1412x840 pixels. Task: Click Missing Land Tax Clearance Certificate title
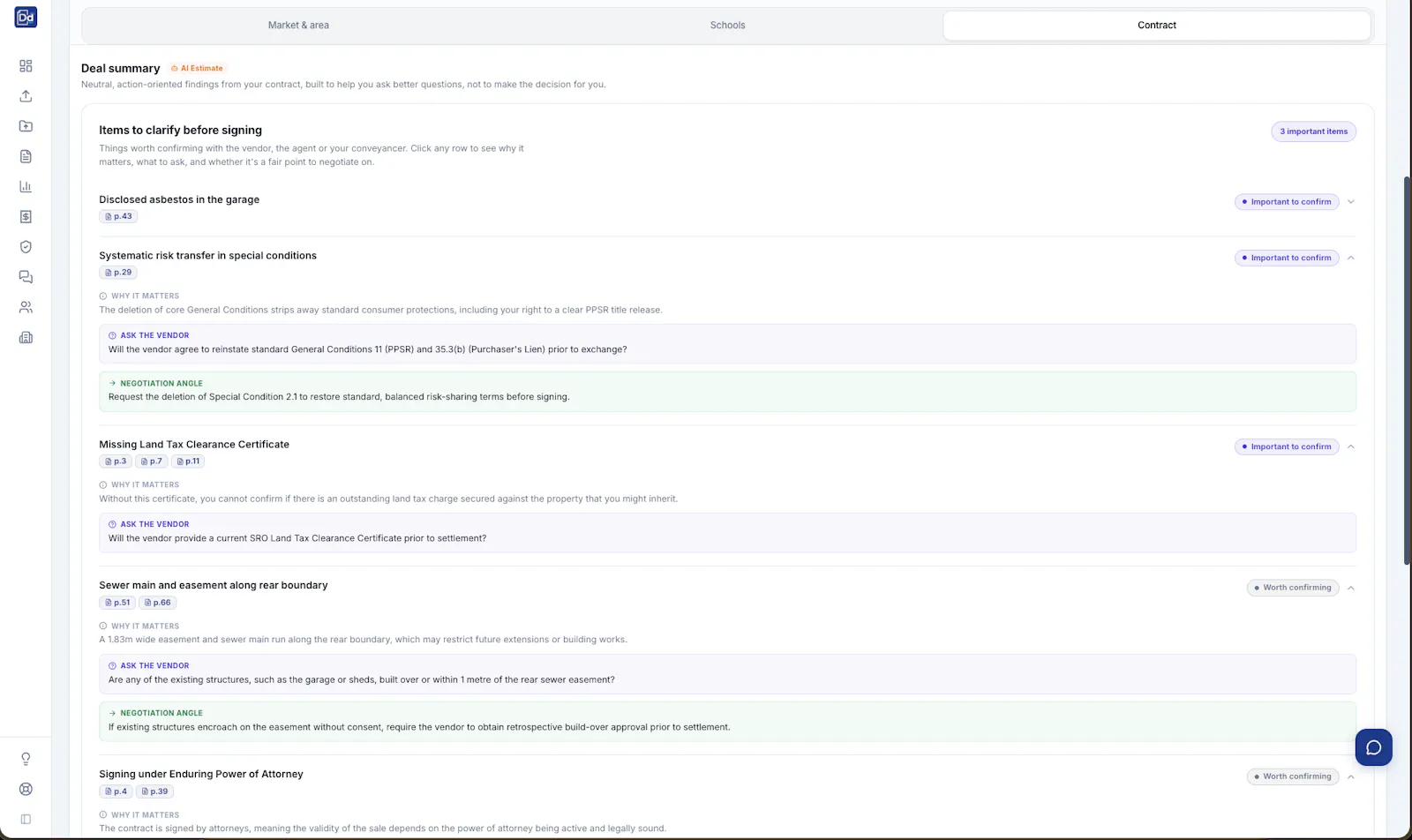[x=194, y=445]
